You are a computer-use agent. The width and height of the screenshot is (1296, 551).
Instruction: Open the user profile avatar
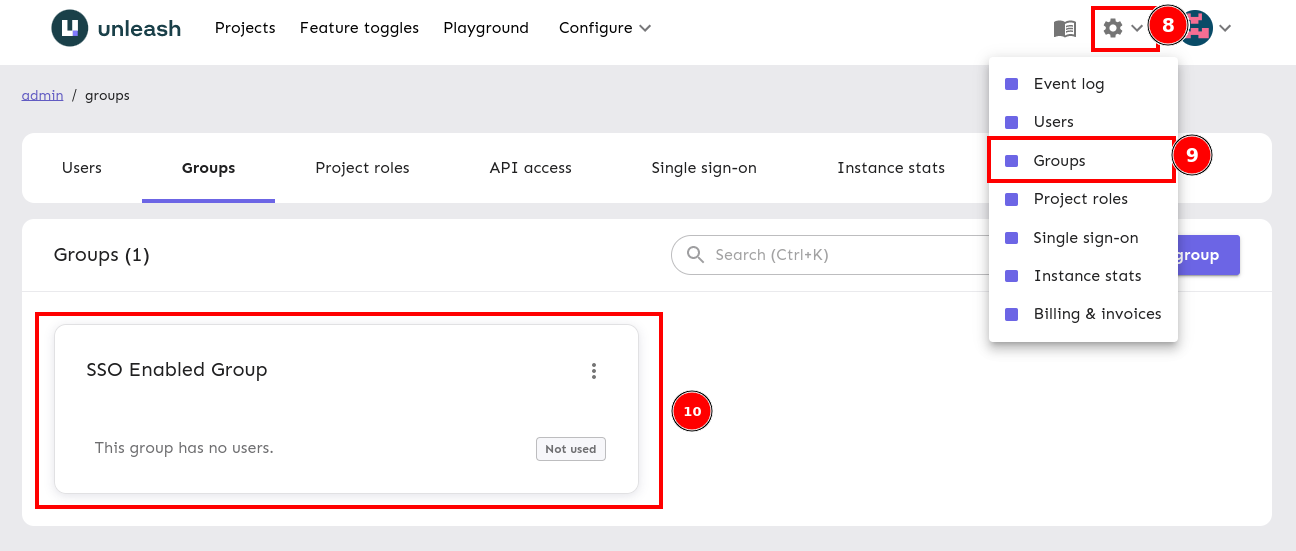1197,28
